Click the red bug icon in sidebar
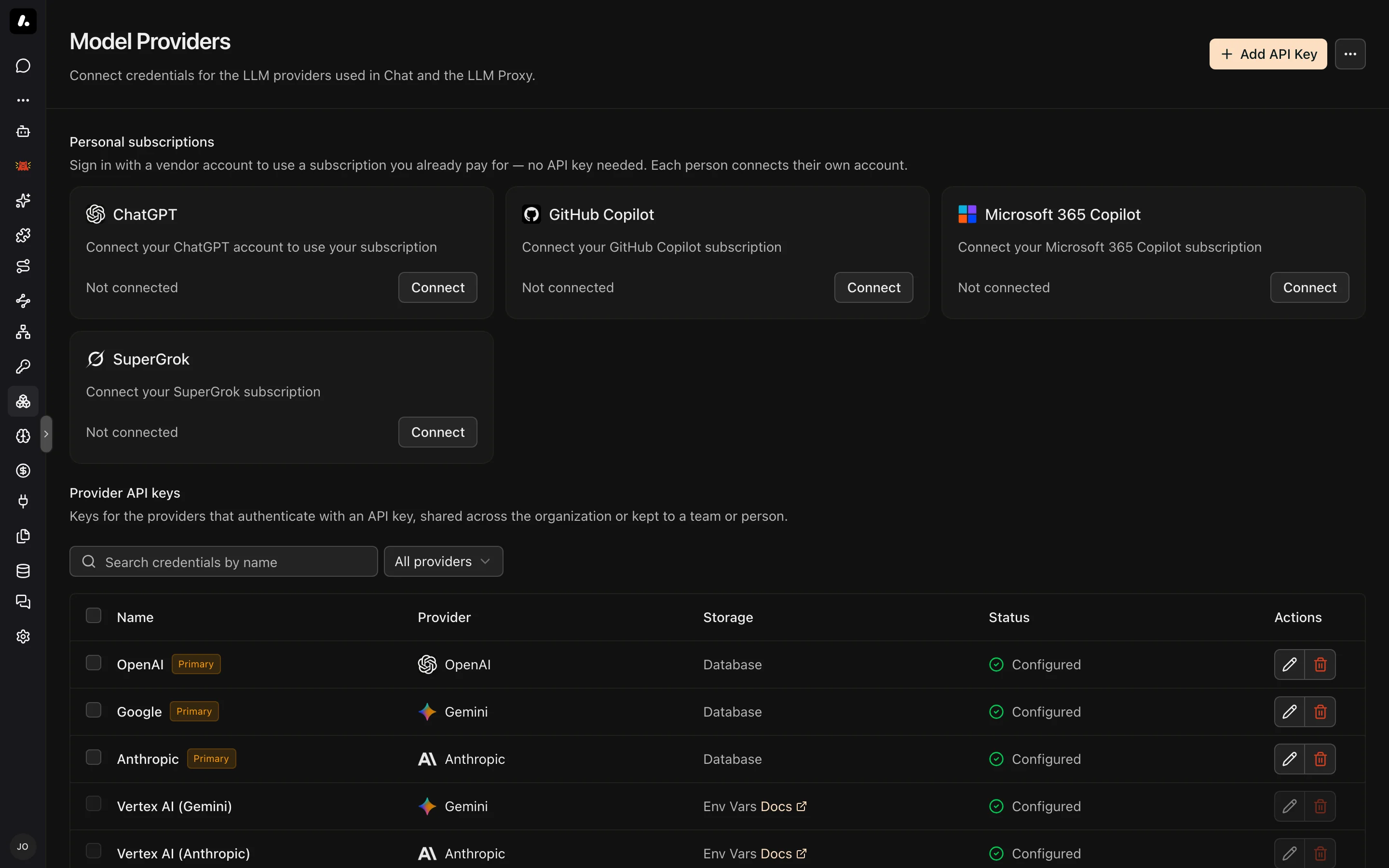 (x=23, y=166)
